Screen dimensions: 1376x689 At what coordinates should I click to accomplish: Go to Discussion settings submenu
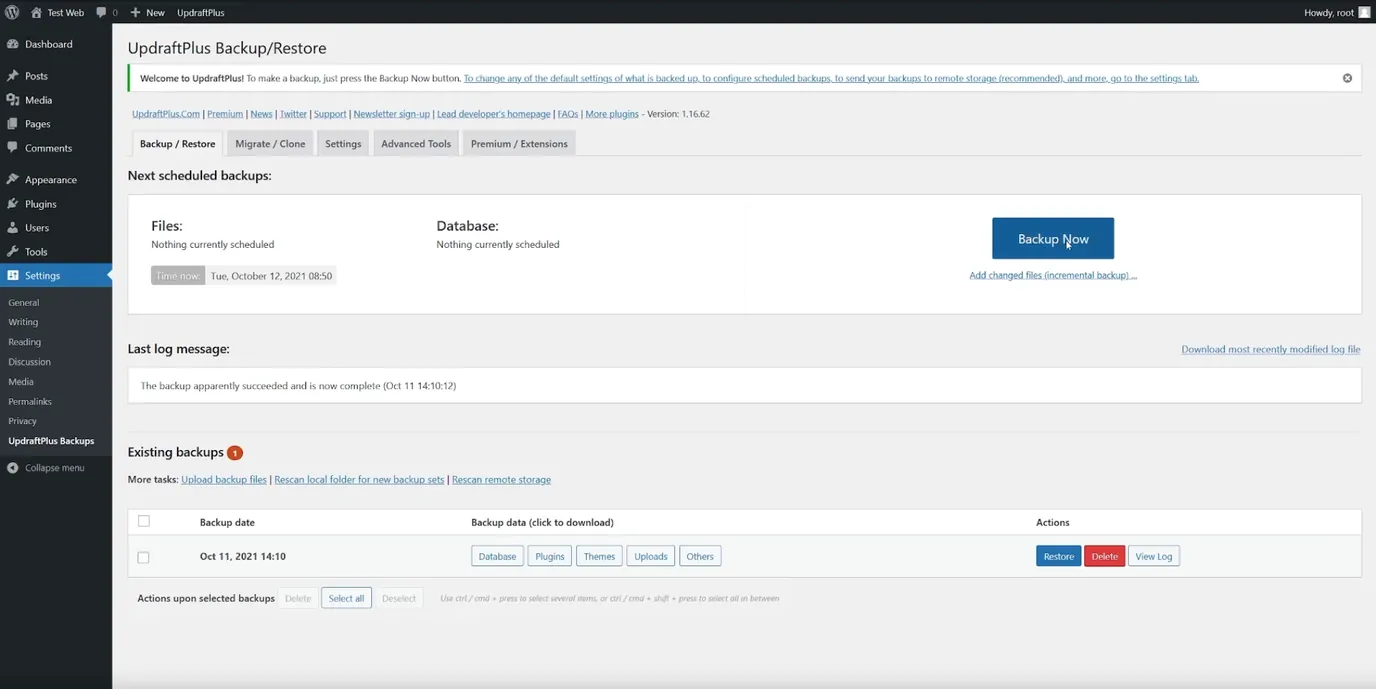29,362
